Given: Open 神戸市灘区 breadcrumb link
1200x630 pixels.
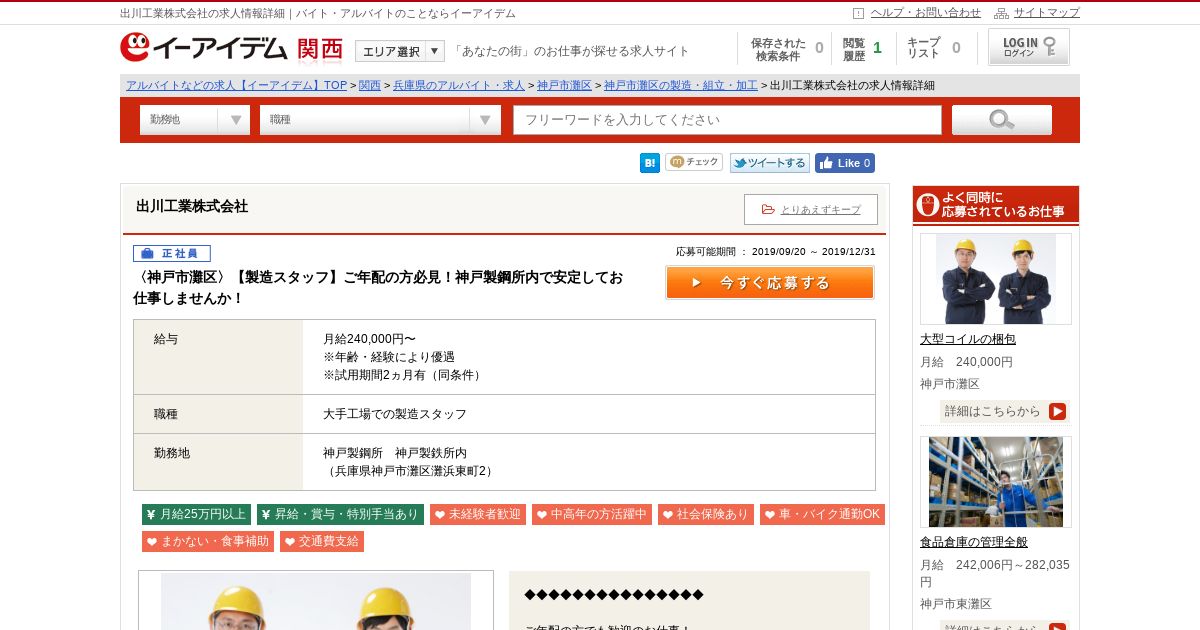Looking at the screenshot, I should [564, 85].
